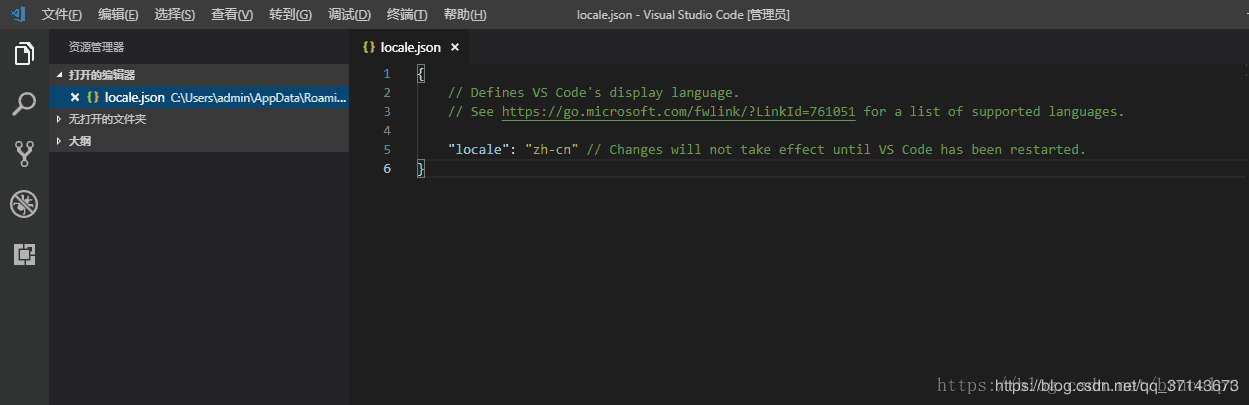Open the Source Control view icon
This screenshot has height=405, width=1249.
point(24,153)
